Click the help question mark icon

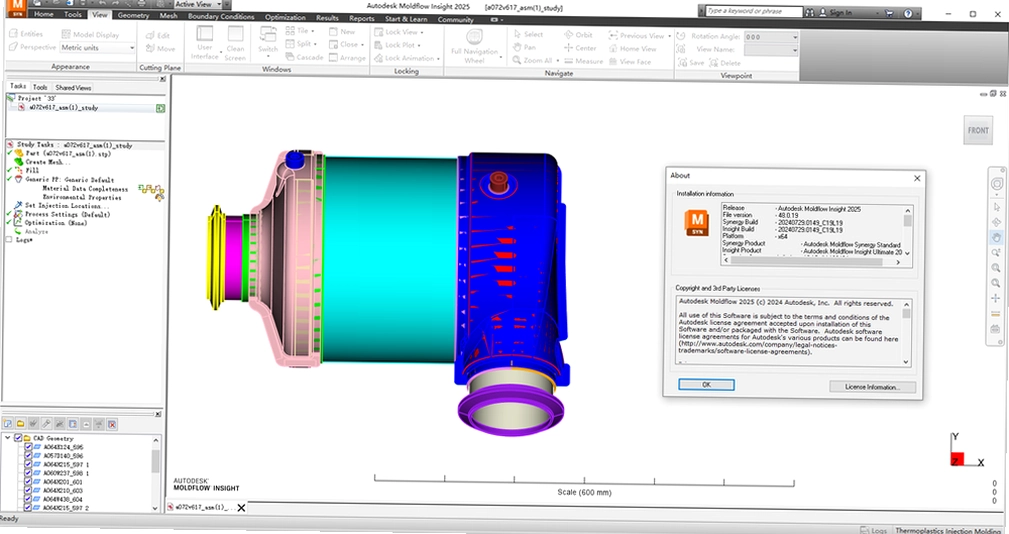point(907,13)
